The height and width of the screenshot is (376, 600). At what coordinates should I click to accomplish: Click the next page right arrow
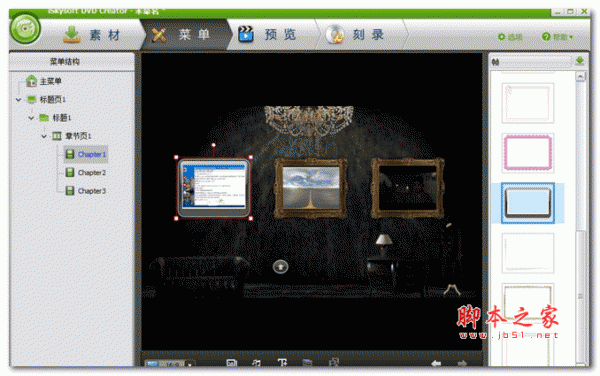[462, 363]
